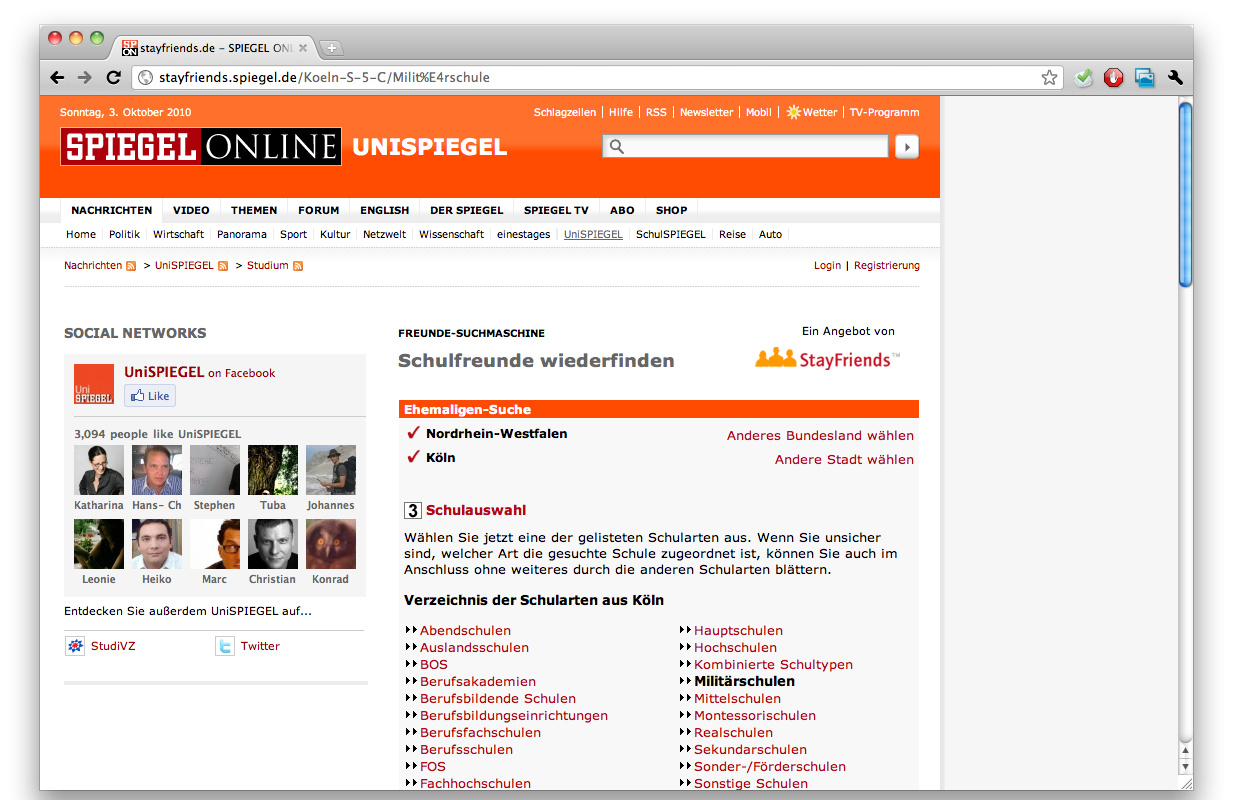1233x800 pixels.
Task: Open the VIDEO tab
Action: pyautogui.click(x=191, y=210)
